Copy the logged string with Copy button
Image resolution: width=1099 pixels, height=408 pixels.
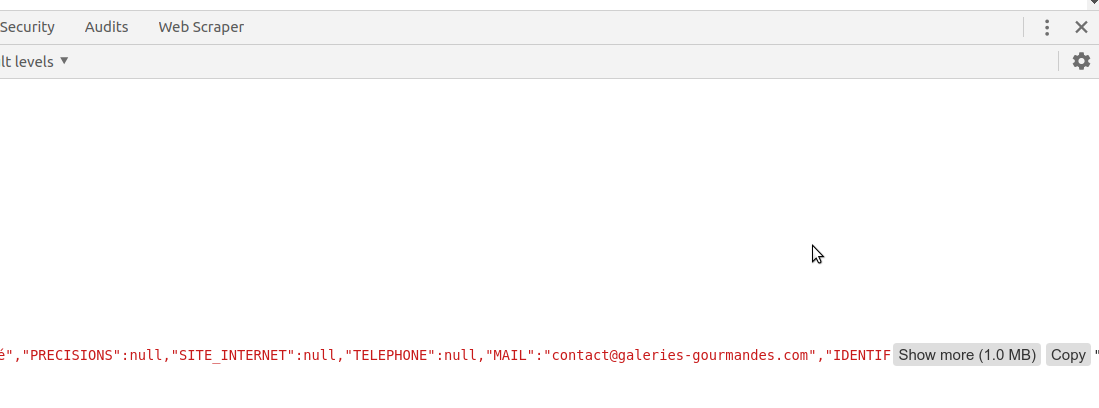tap(1068, 355)
